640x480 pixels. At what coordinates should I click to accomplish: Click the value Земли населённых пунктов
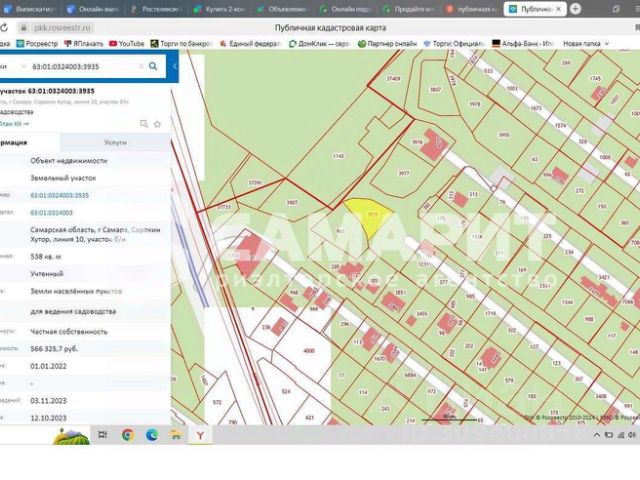click(x=76, y=291)
